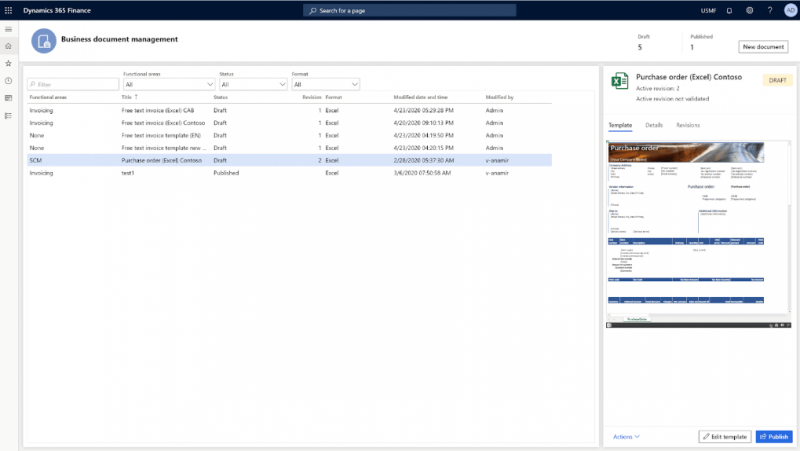Go to Home in left sidebar
The image size is (800, 451).
click(8, 46)
